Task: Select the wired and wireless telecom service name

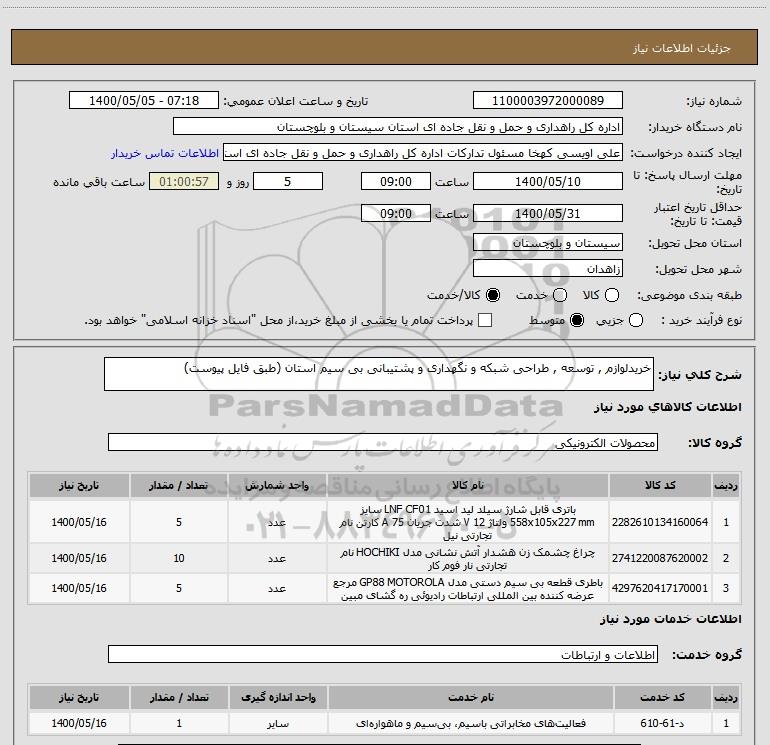Action: (471, 723)
